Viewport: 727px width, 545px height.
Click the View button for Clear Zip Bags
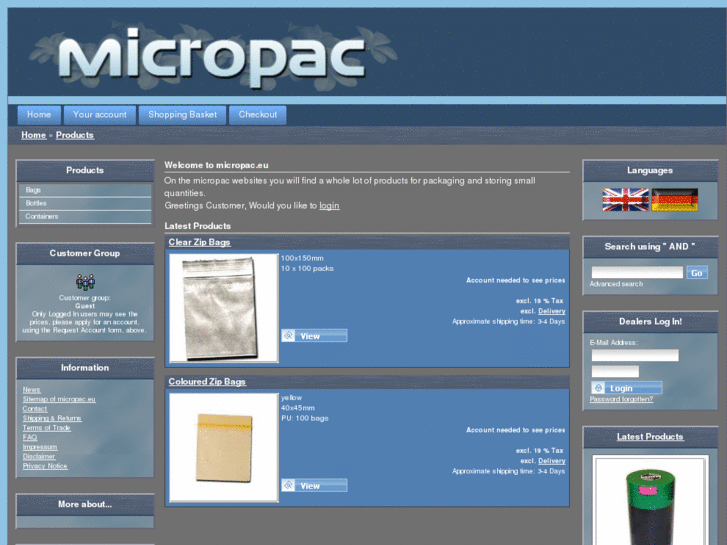tap(314, 336)
